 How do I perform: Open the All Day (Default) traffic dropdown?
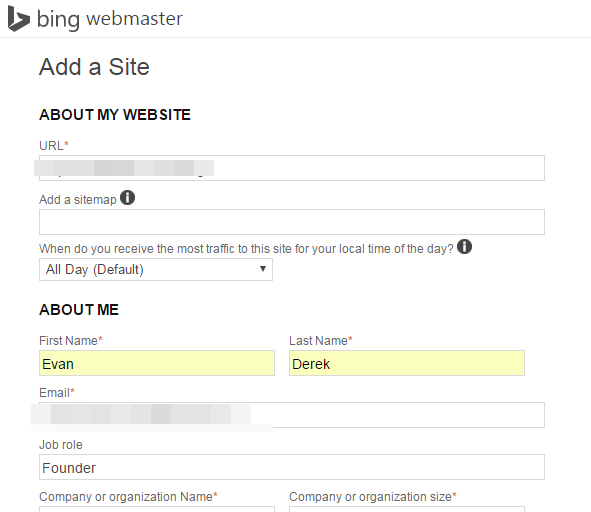[x=156, y=270]
